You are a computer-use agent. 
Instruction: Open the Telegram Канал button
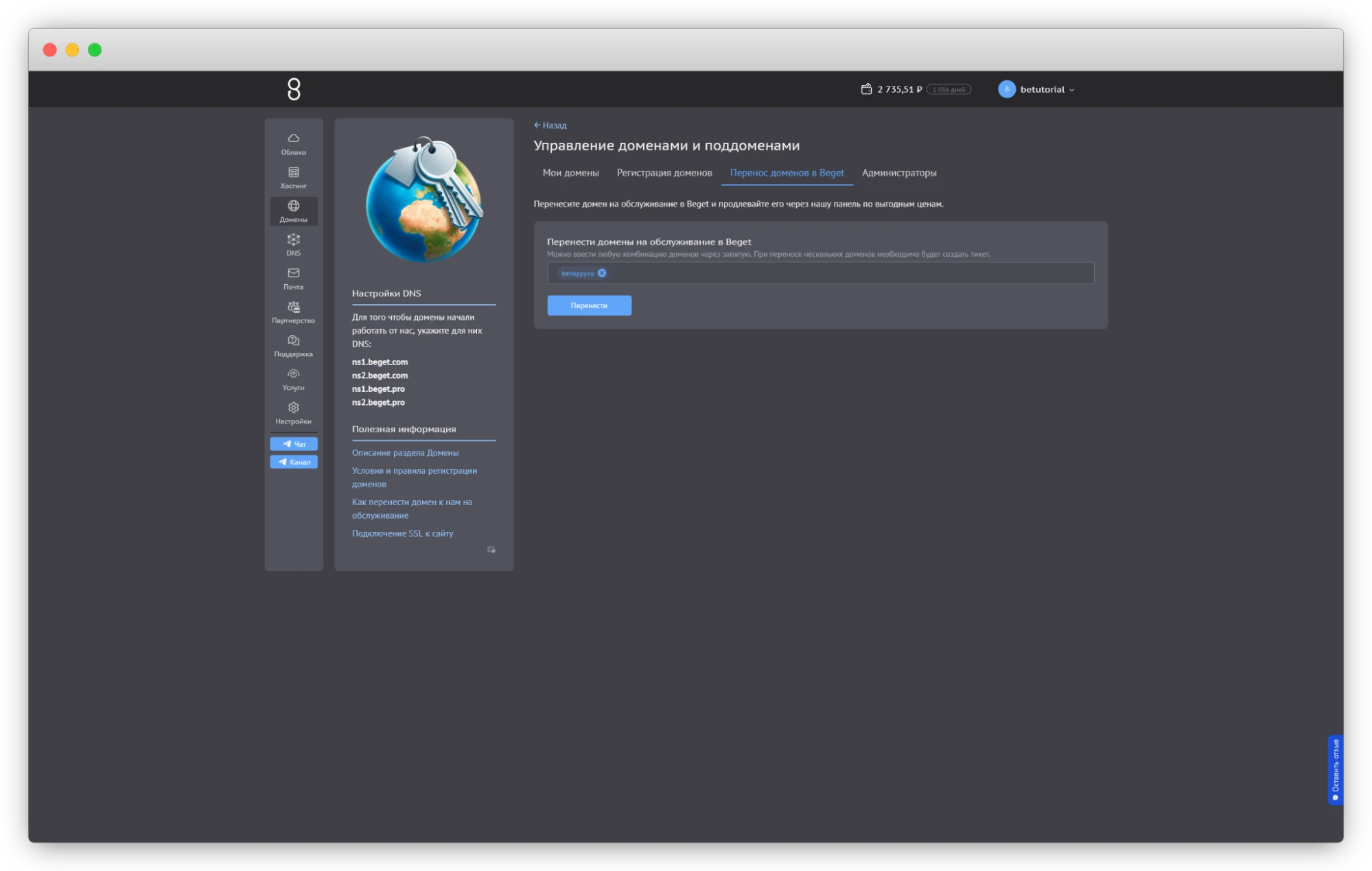(294, 462)
